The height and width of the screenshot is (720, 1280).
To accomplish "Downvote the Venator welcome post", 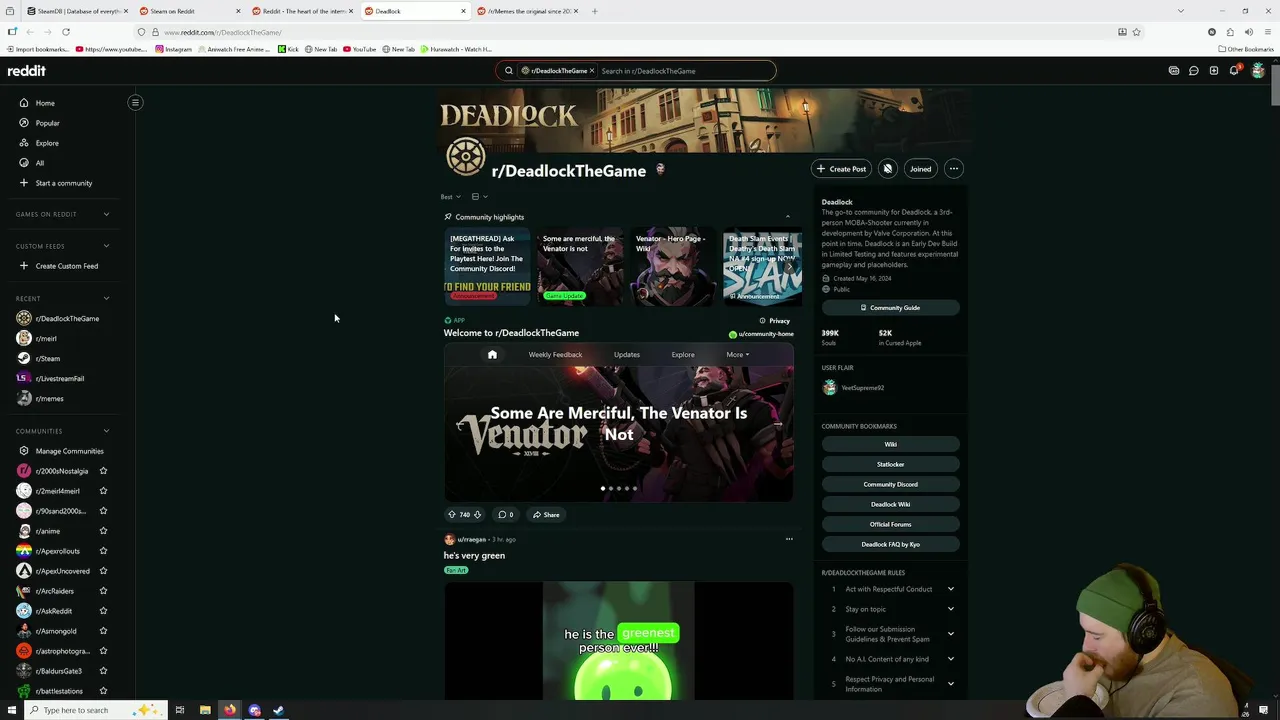I will point(477,515).
